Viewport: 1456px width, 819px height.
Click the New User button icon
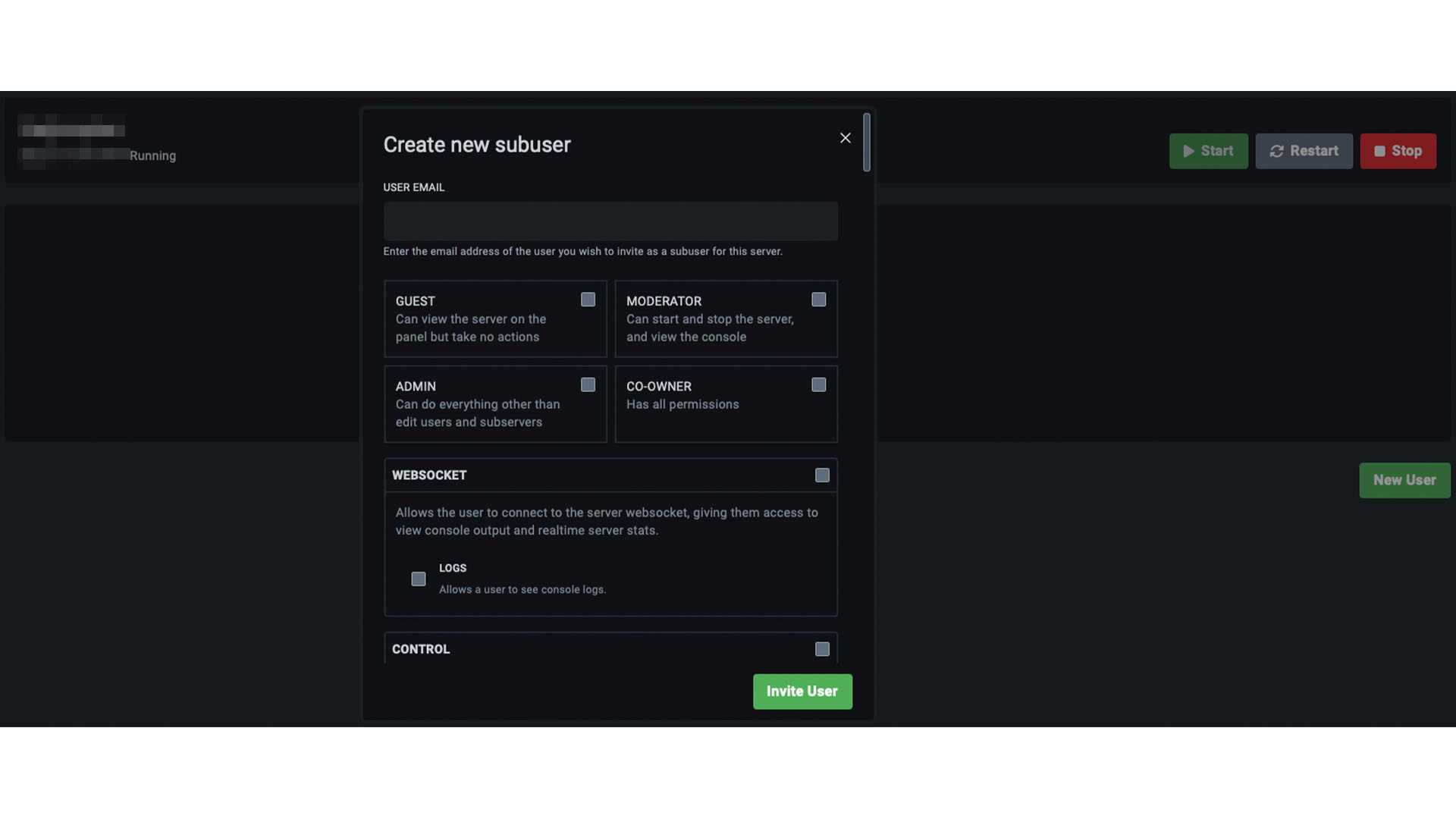coord(1404,480)
